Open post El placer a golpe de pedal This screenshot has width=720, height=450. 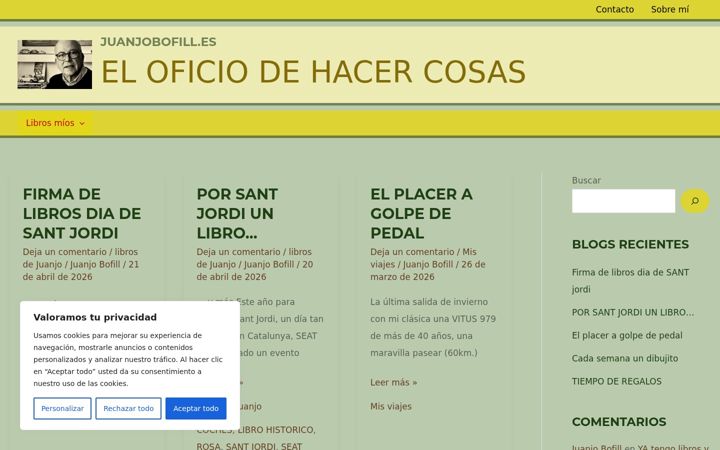pyautogui.click(x=421, y=214)
